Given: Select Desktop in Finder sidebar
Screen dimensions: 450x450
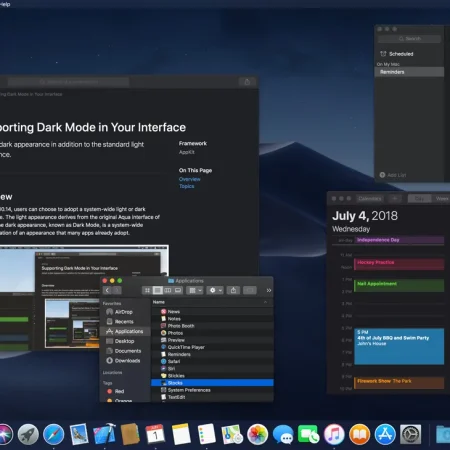Looking at the screenshot, I should [124, 341].
